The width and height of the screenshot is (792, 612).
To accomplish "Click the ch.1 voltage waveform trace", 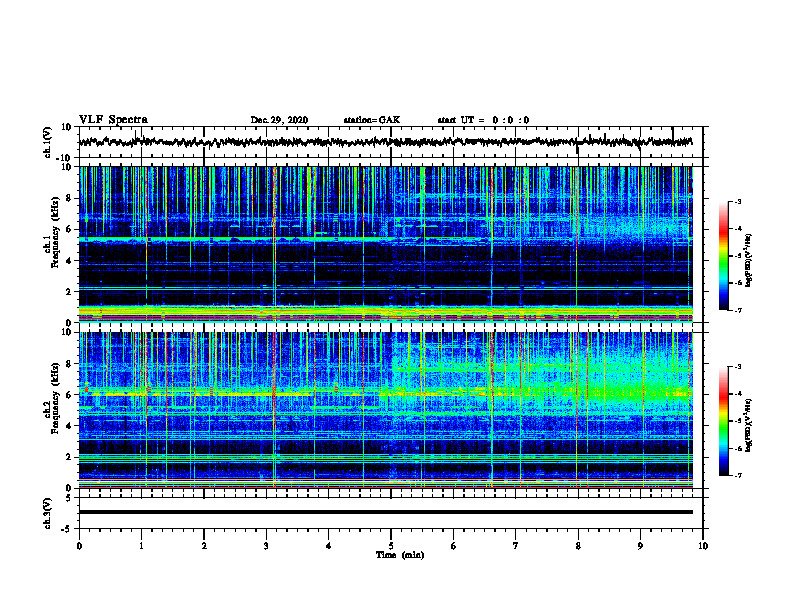I will pos(386,142).
